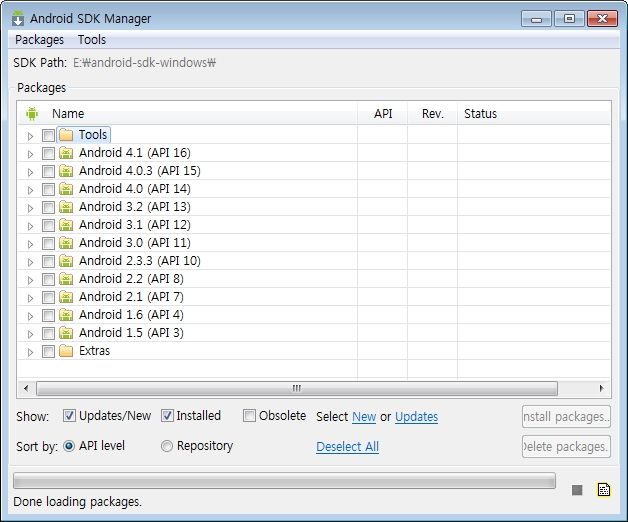The height and width of the screenshot is (522, 628).
Task: Click the Deselect All link
Action: click(347, 446)
